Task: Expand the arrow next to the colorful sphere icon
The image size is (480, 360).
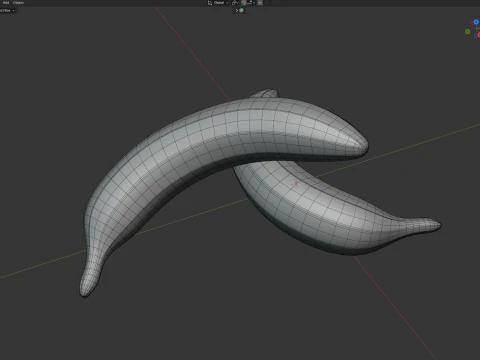Action: point(237,10)
